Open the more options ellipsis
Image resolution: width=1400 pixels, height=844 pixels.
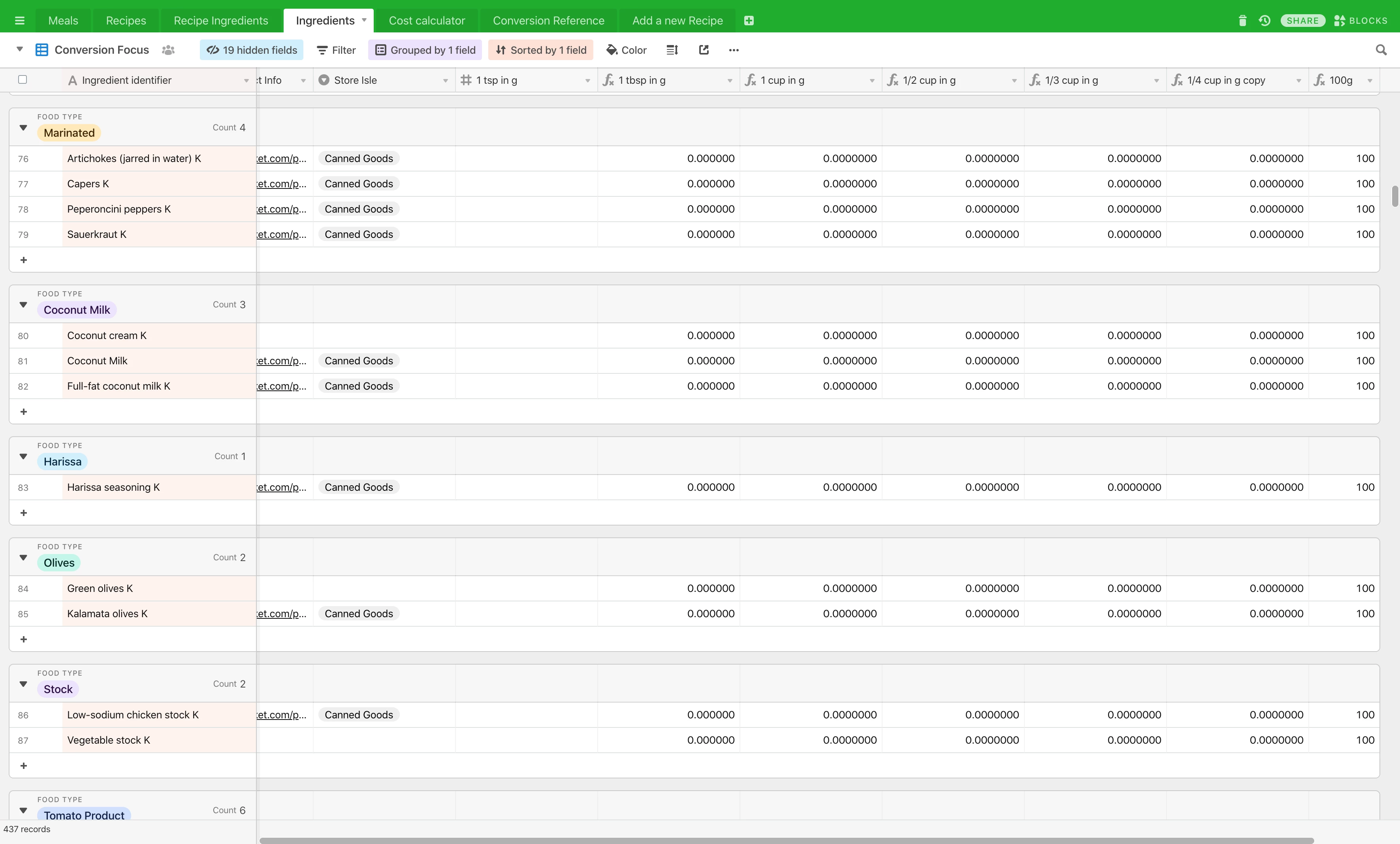click(734, 50)
